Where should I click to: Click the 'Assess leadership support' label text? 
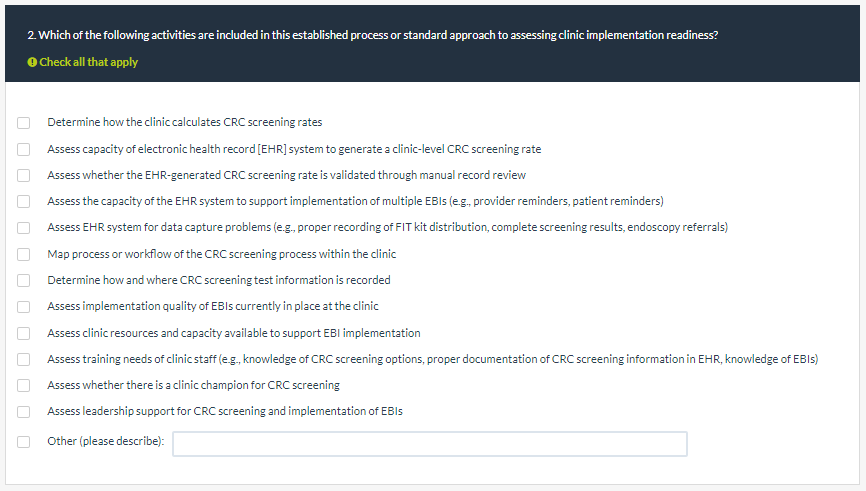224,411
